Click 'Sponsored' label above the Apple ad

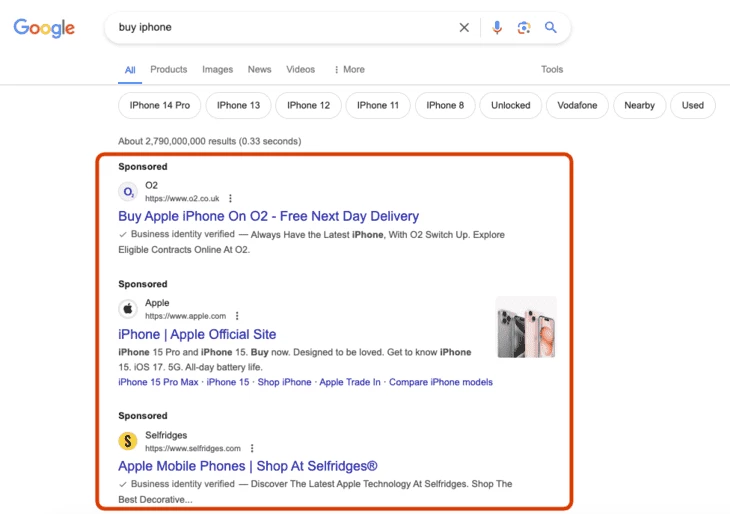[142, 284]
